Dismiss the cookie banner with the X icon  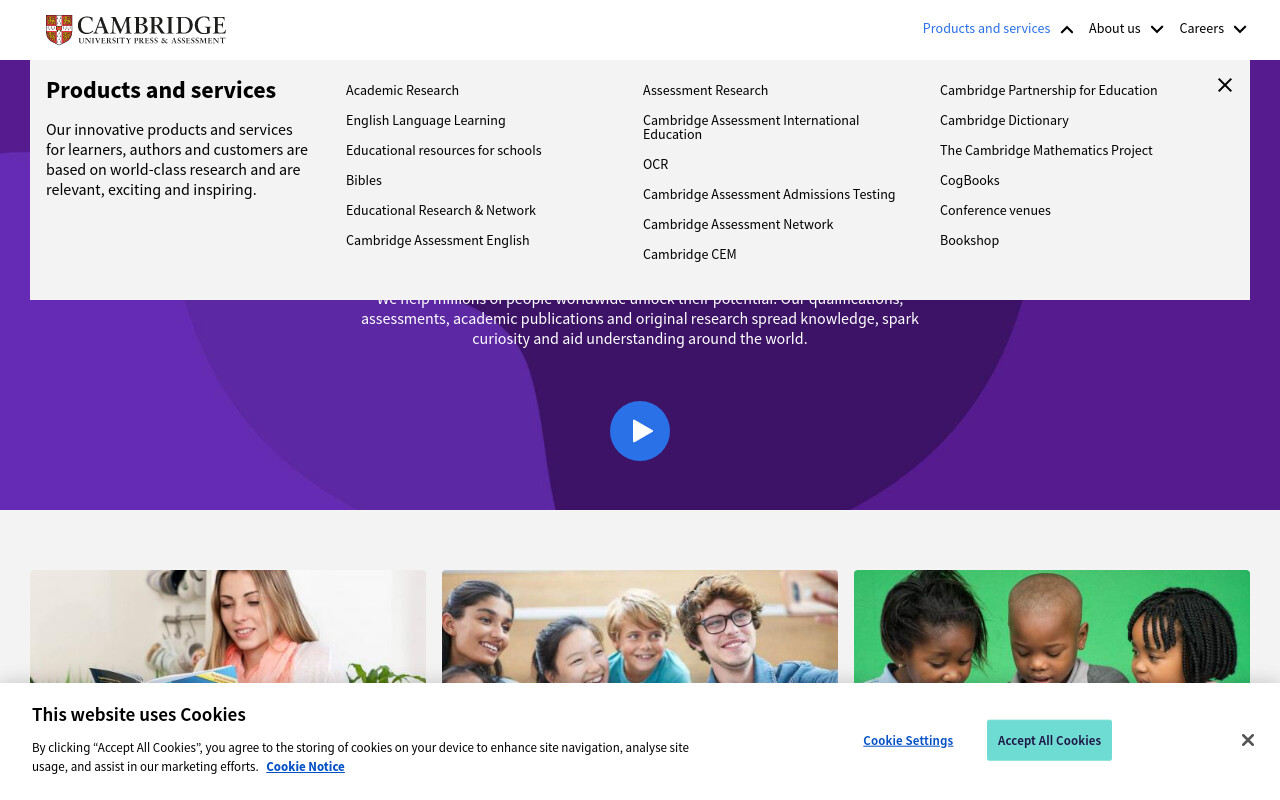(x=1248, y=740)
